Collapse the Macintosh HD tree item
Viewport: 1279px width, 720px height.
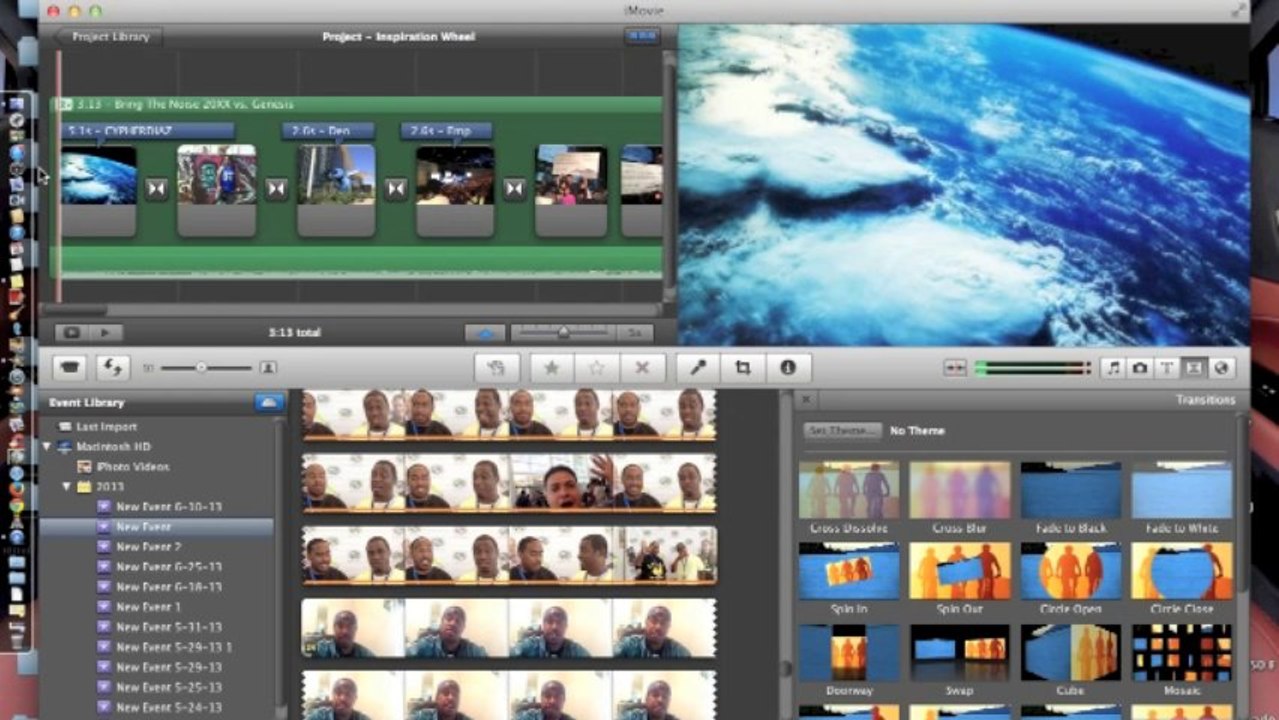47,447
